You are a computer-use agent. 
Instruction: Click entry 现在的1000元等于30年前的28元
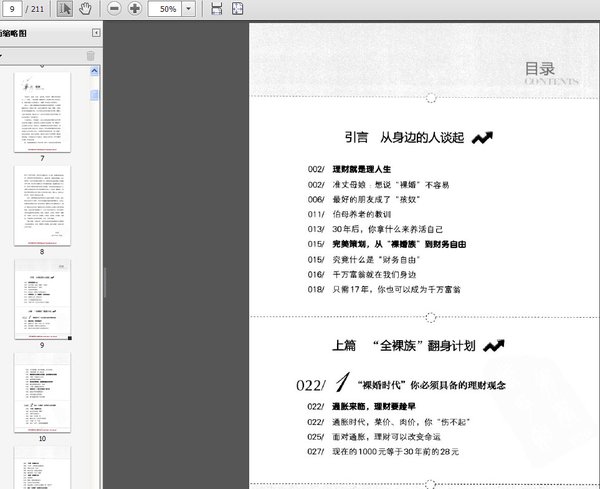tap(396, 452)
